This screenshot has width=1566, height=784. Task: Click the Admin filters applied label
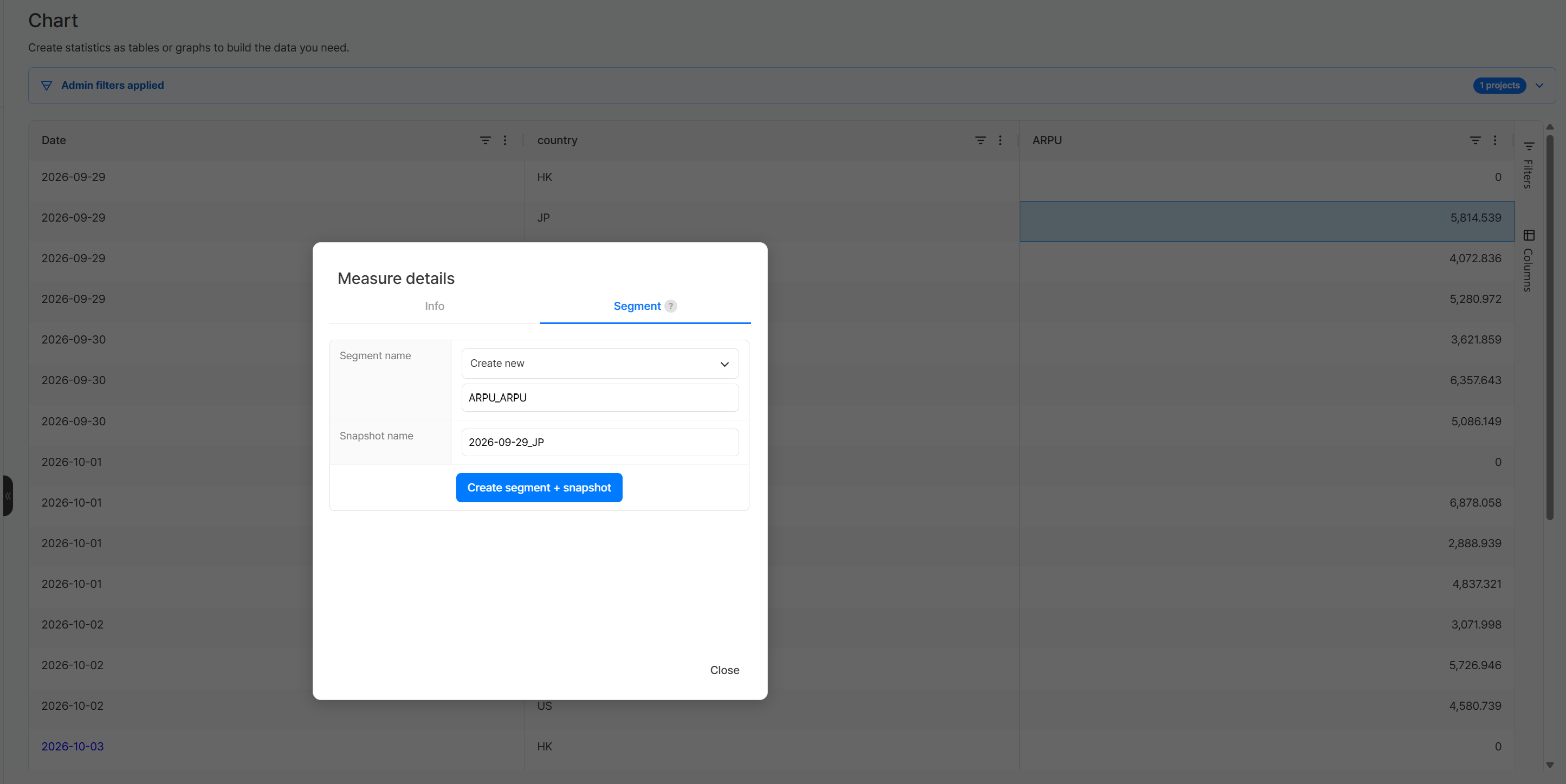113,86
